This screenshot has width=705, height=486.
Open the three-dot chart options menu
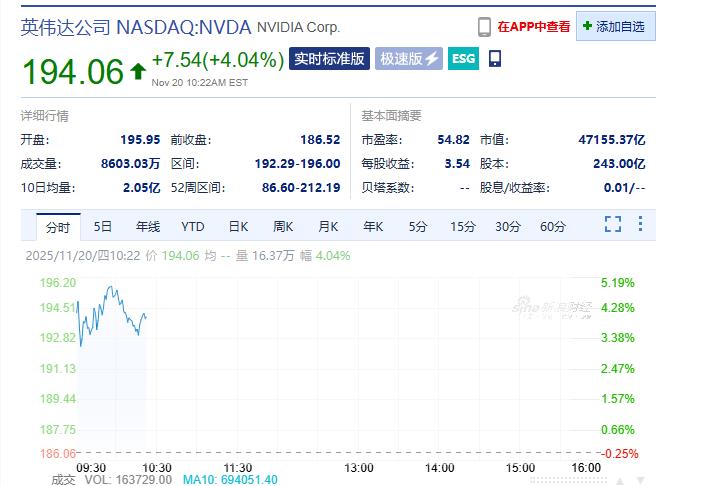[x=640, y=224]
